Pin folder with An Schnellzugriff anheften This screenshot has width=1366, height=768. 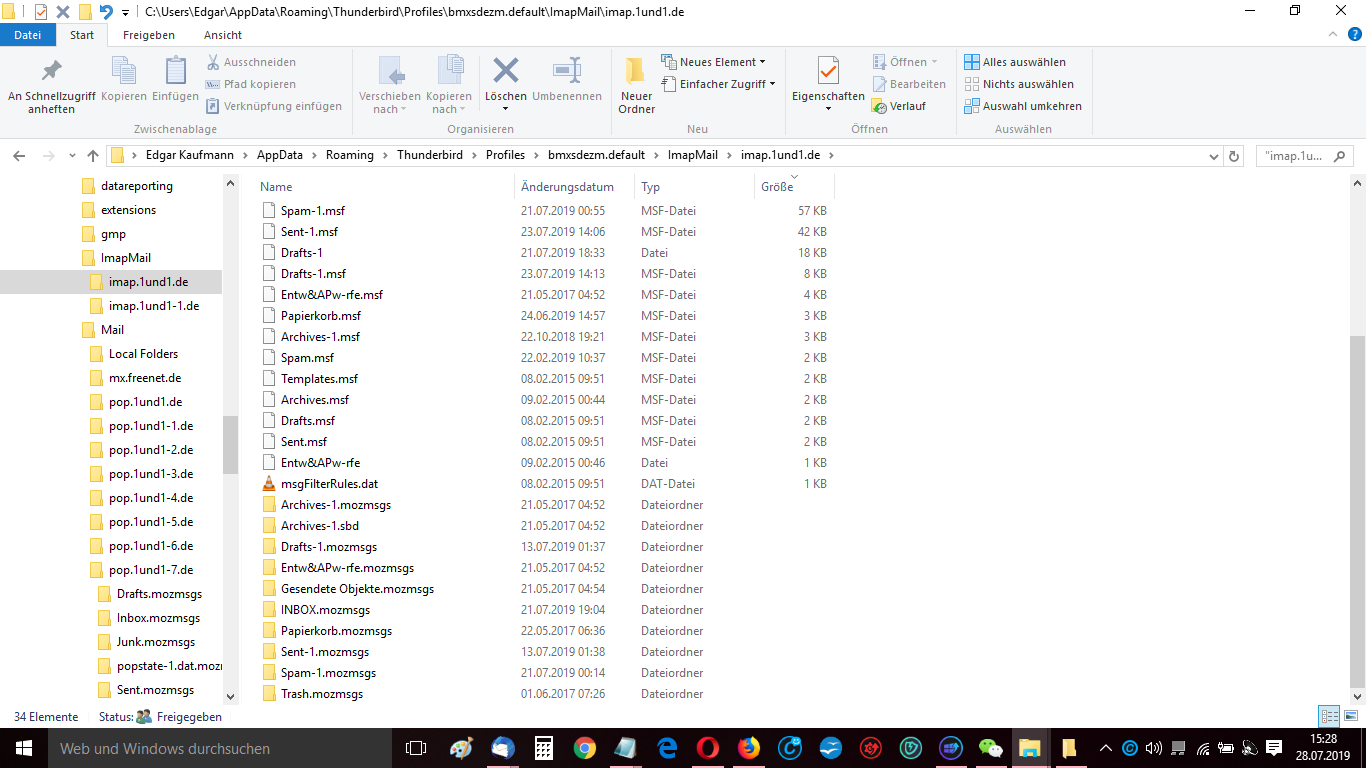(x=51, y=73)
